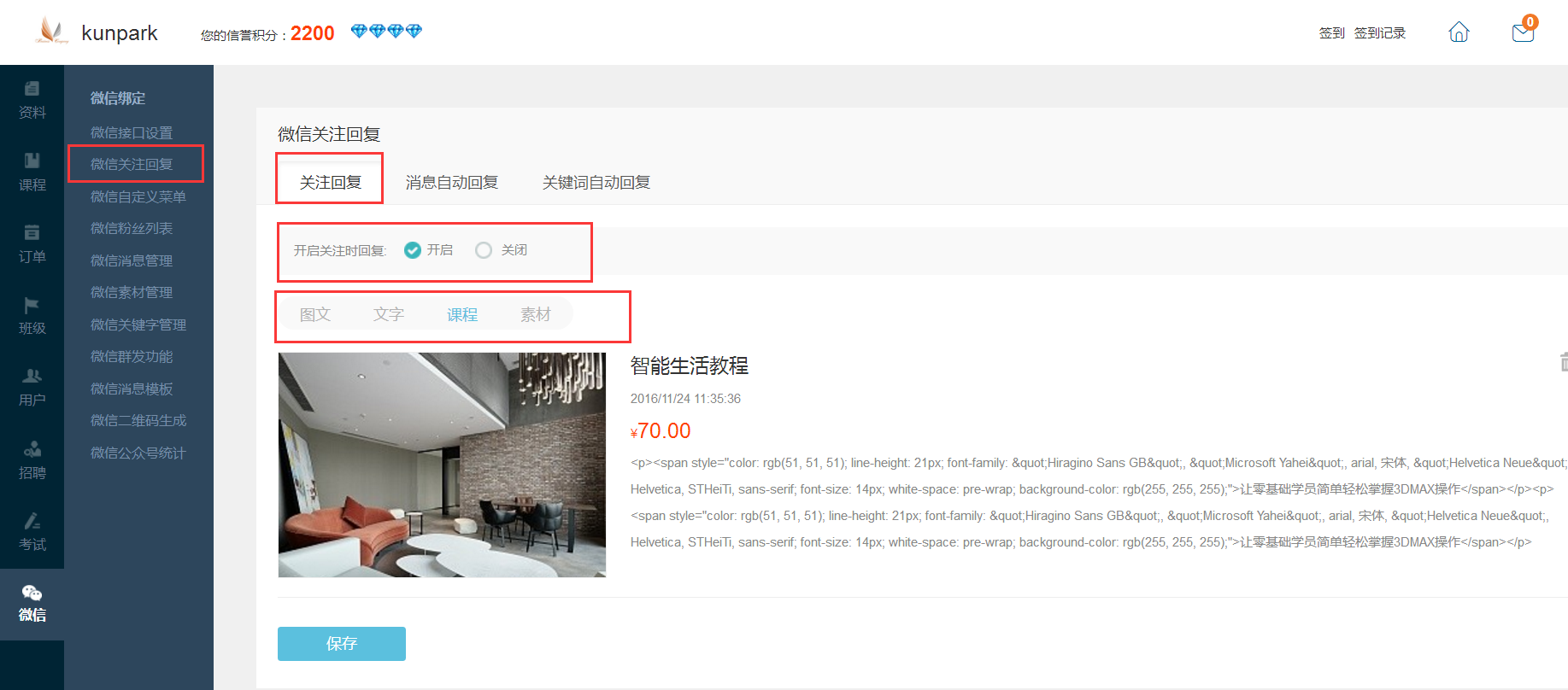Click the home icon in header
The width and height of the screenshot is (1568, 690).
coord(1459,32)
